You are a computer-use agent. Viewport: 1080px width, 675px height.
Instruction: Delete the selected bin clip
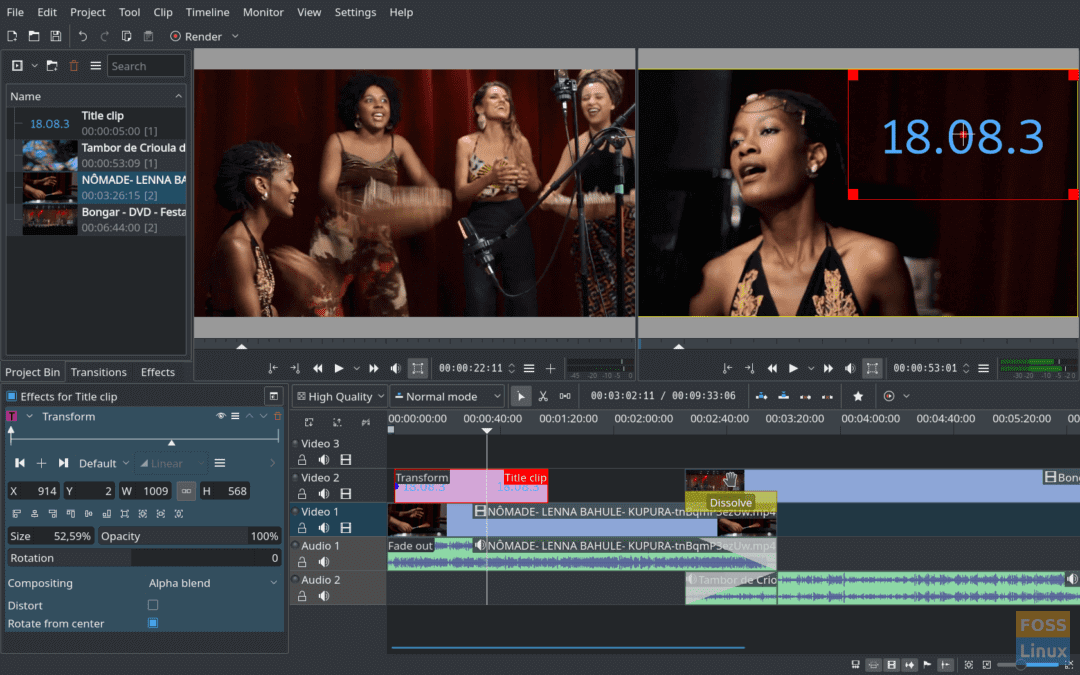coord(74,66)
